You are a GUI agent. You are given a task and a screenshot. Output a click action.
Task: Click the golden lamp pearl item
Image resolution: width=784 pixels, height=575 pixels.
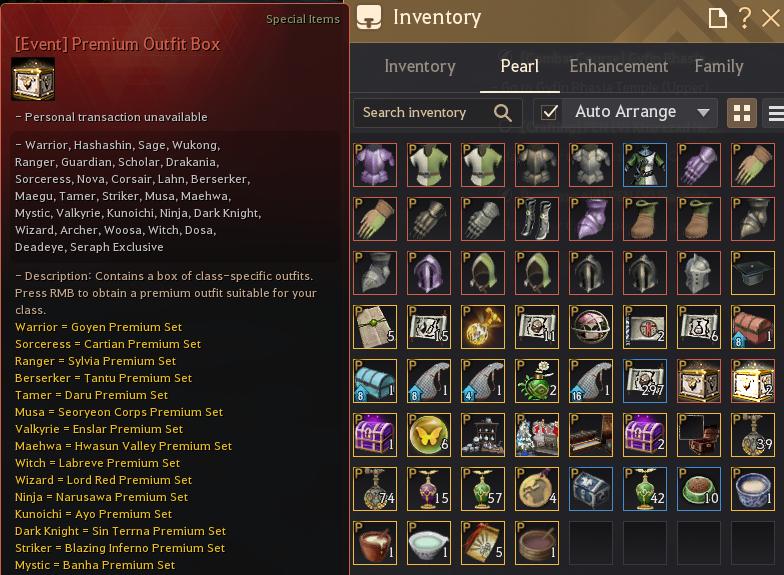(x=483, y=327)
